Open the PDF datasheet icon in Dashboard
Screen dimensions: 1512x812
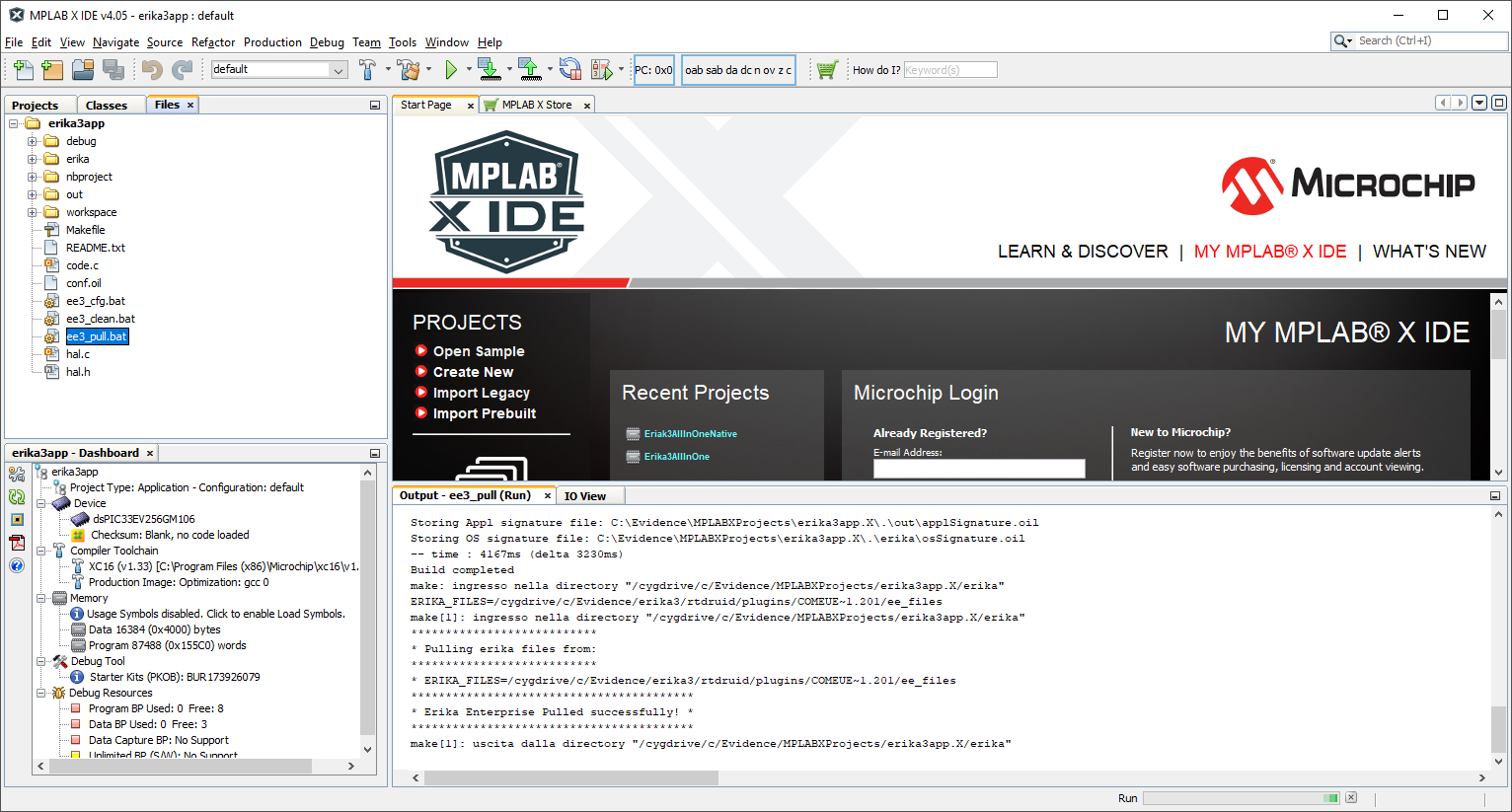(17, 543)
